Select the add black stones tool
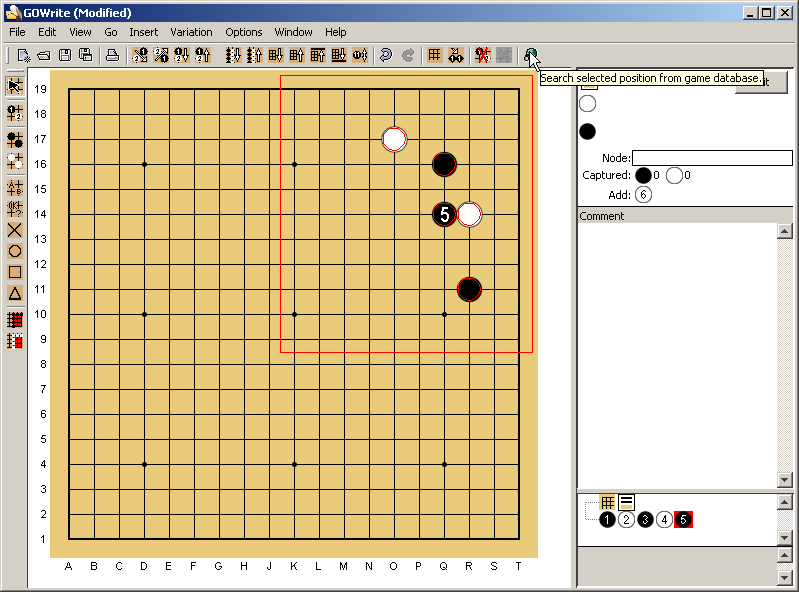Image resolution: width=799 pixels, height=592 pixels. pos(15,139)
